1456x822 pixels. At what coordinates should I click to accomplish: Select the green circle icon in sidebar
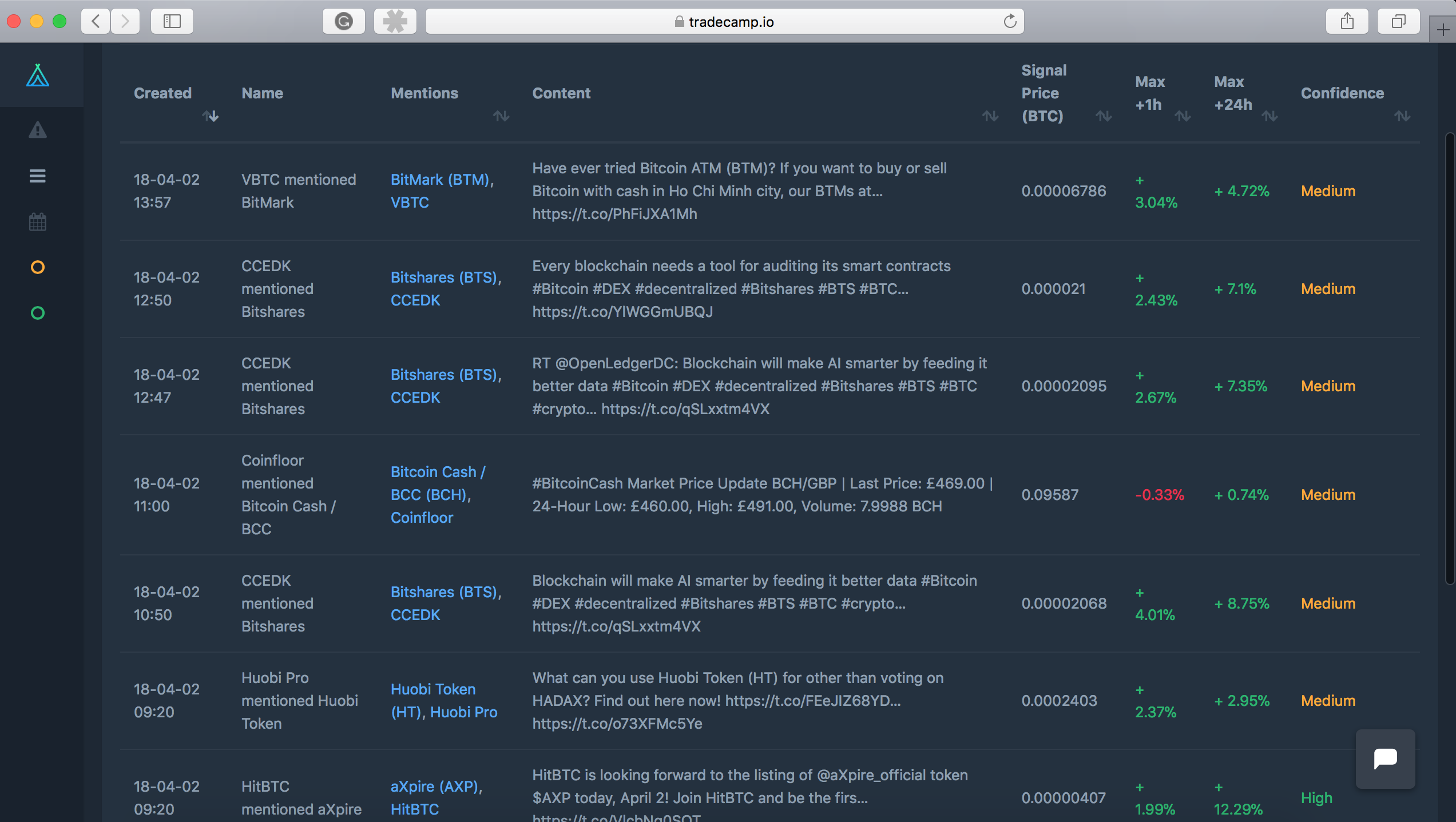[38, 313]
